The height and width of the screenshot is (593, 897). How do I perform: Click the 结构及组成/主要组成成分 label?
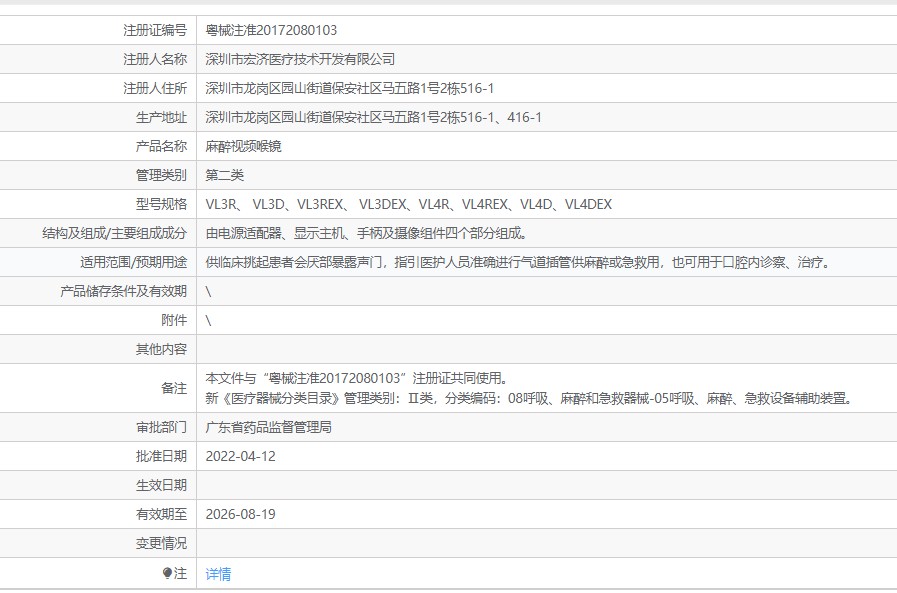pos(114,233)
